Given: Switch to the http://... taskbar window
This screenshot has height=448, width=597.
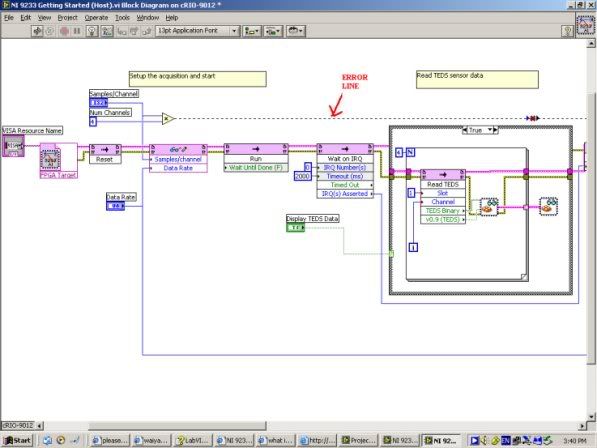Looking at the screenshot, I should 317,440.
